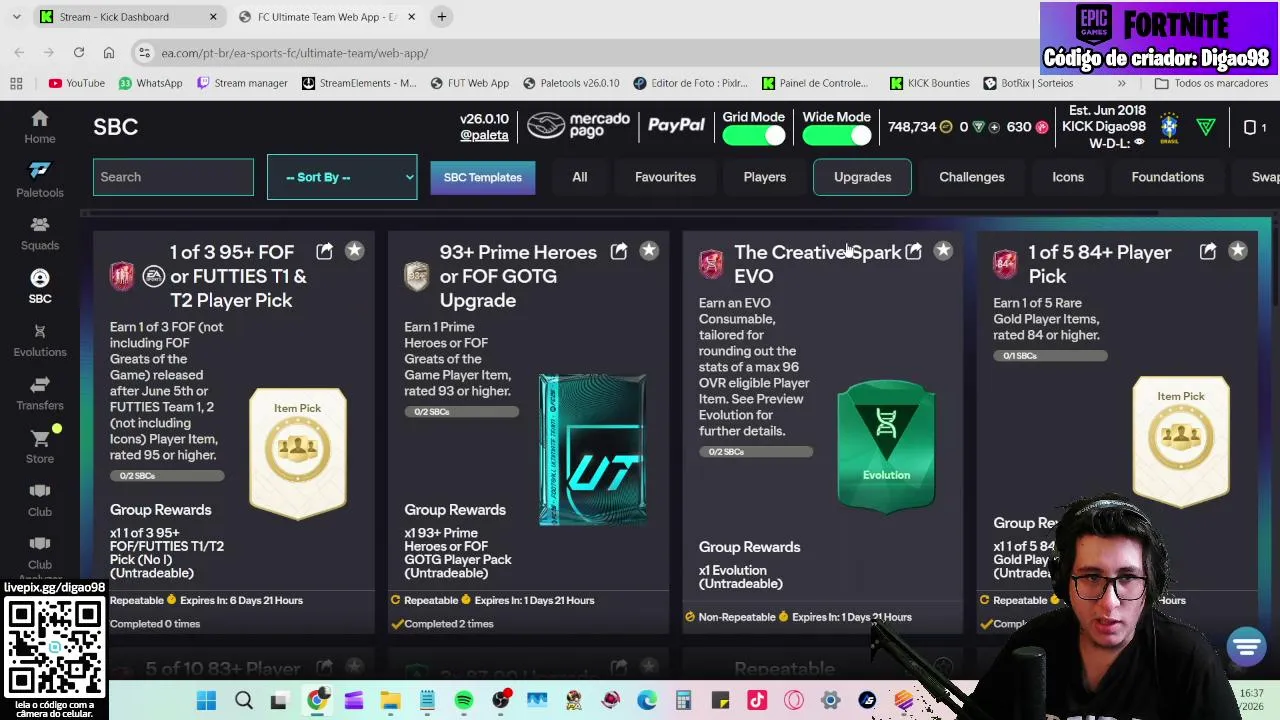Expand the Sort By dropdown
Viewport: 1280px width, 720px height.
(x=342, y=177)
